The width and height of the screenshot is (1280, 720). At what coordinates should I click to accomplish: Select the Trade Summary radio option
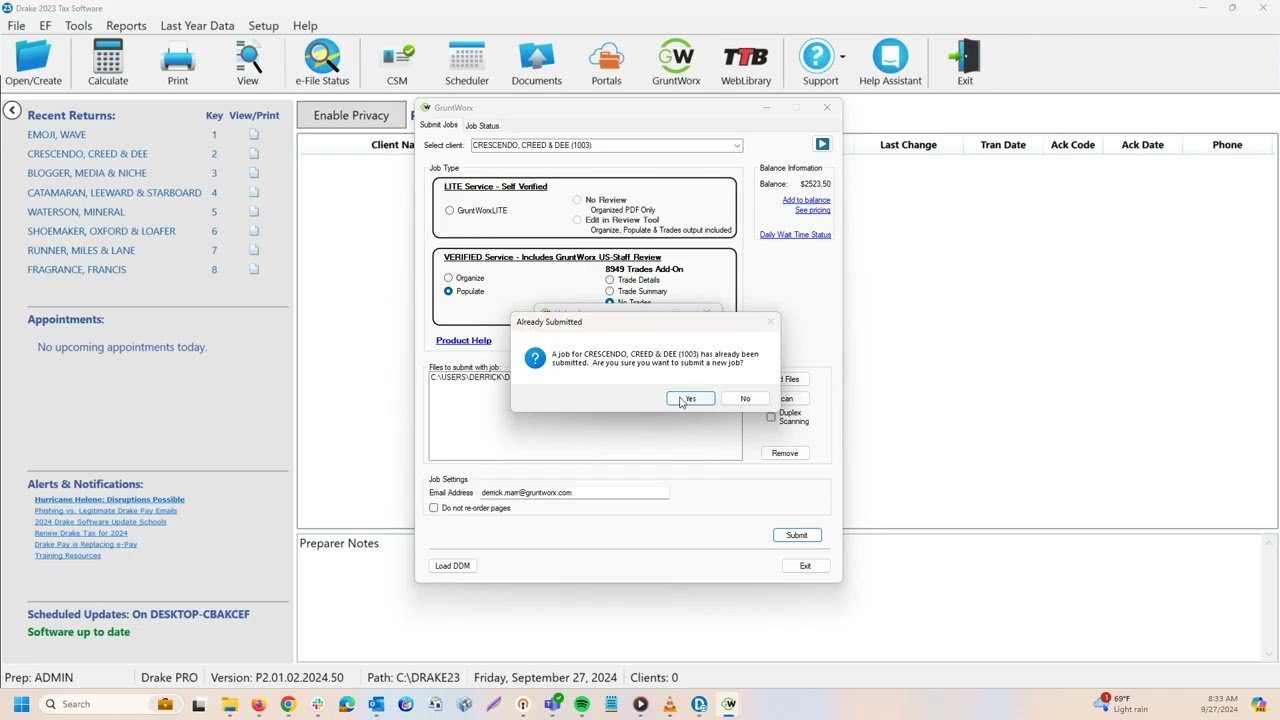click(609, 291)
